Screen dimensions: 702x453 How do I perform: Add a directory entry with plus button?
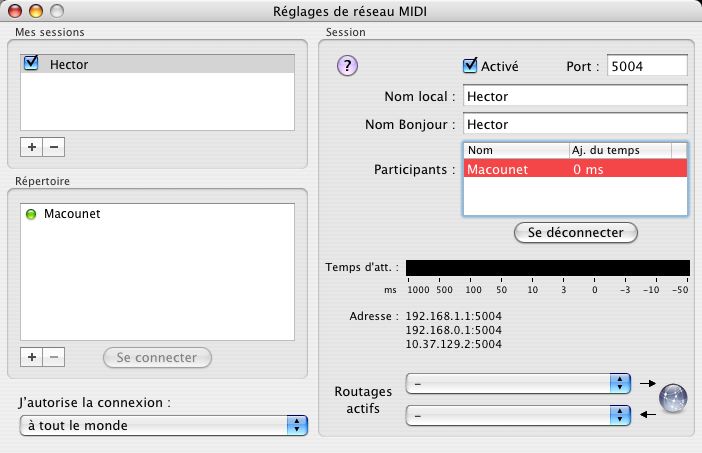[x=31, y=357]
